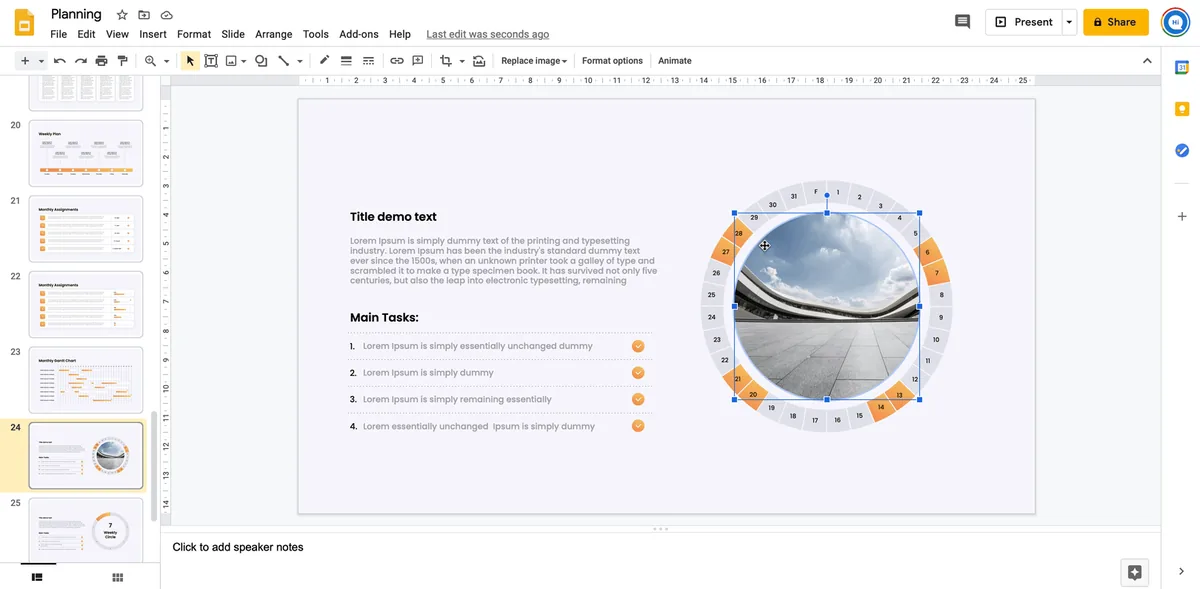Print the presentation
This screenshot has width=1200, height=589.
tap(102, 61)
